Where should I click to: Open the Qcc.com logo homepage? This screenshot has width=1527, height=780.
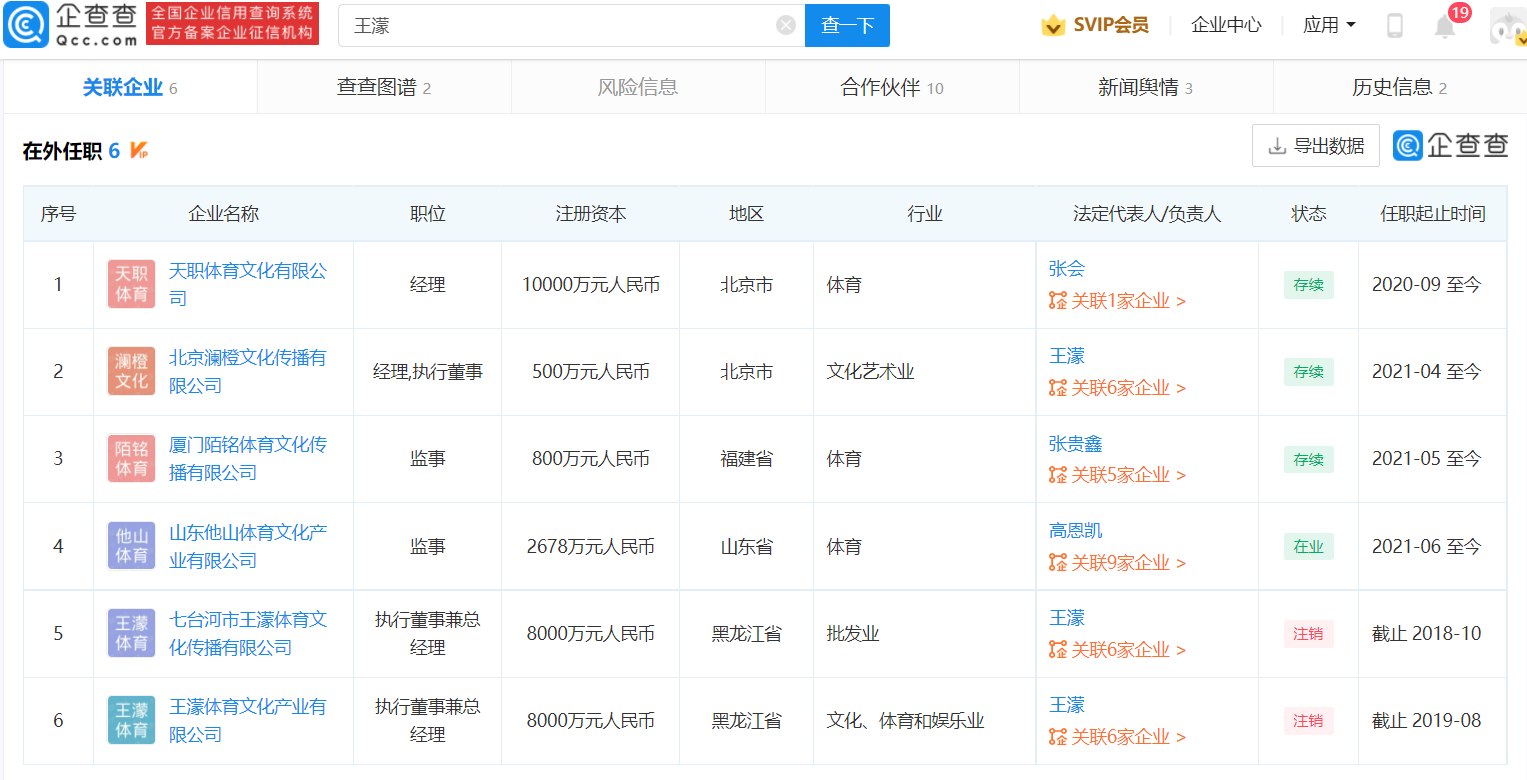pyautogui.click(x=71, y=25)
